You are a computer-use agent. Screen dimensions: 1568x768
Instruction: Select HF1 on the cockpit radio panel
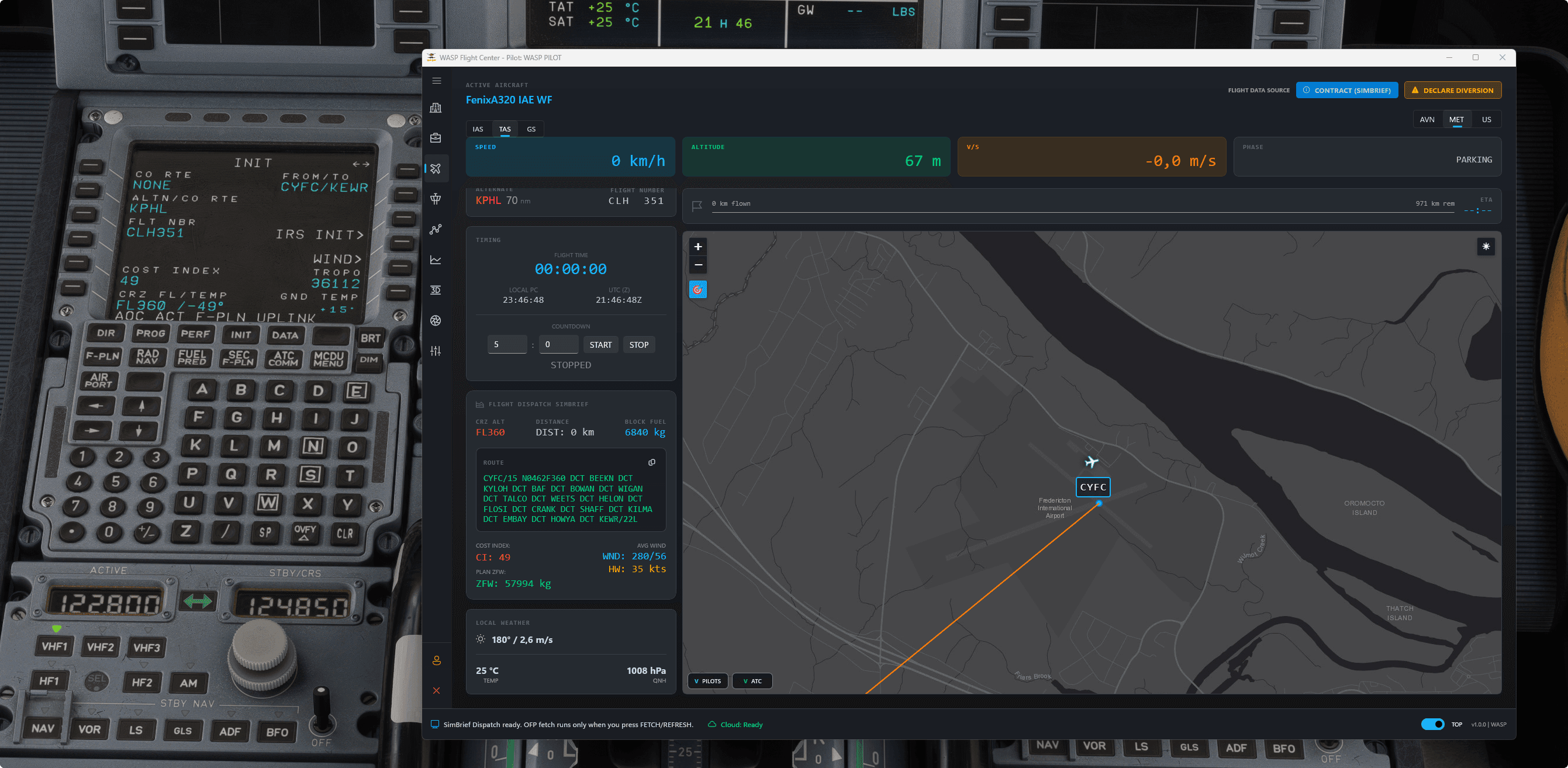click(x=49, y=681)
